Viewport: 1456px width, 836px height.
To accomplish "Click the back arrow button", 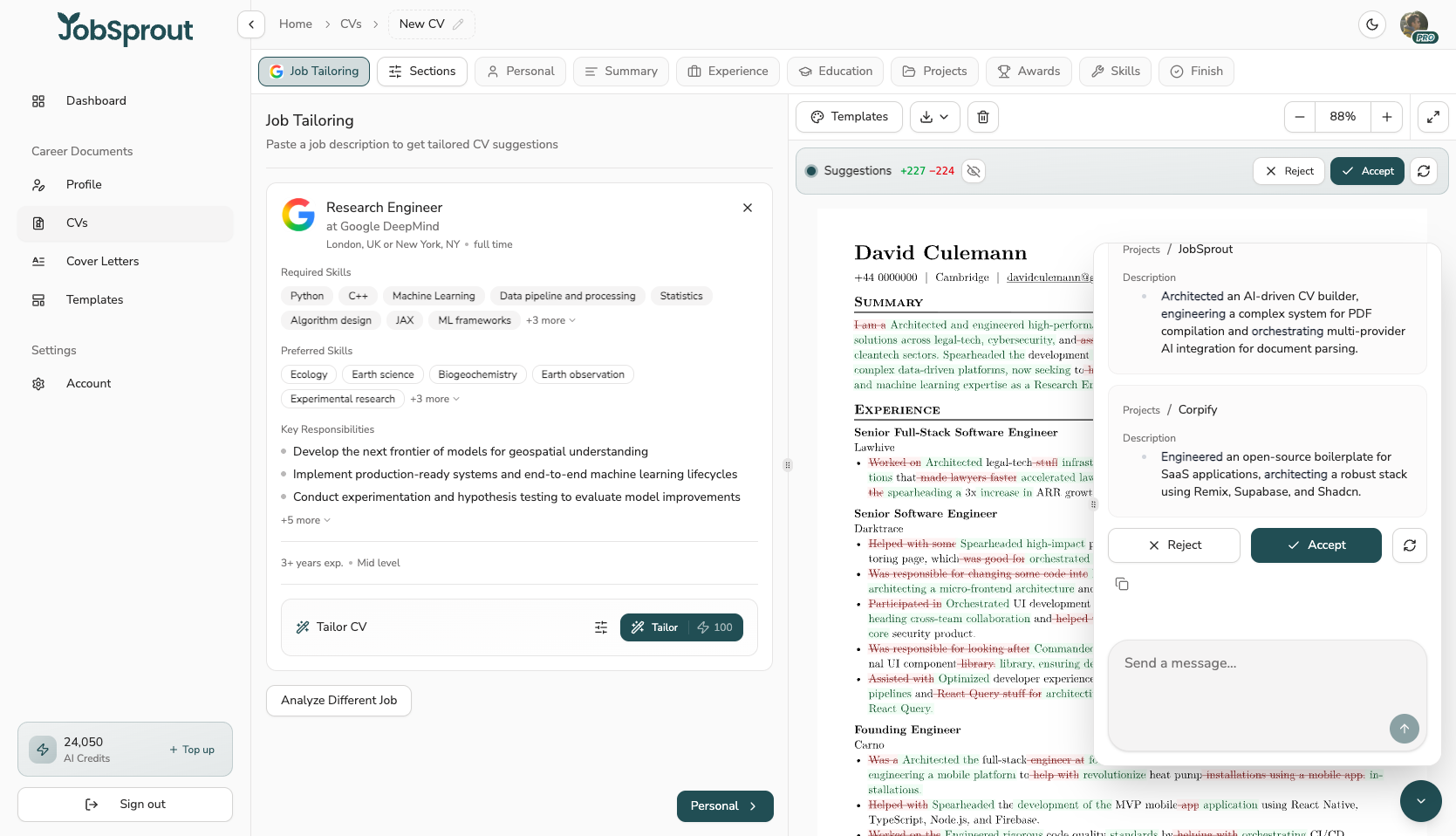I will 251,24.
